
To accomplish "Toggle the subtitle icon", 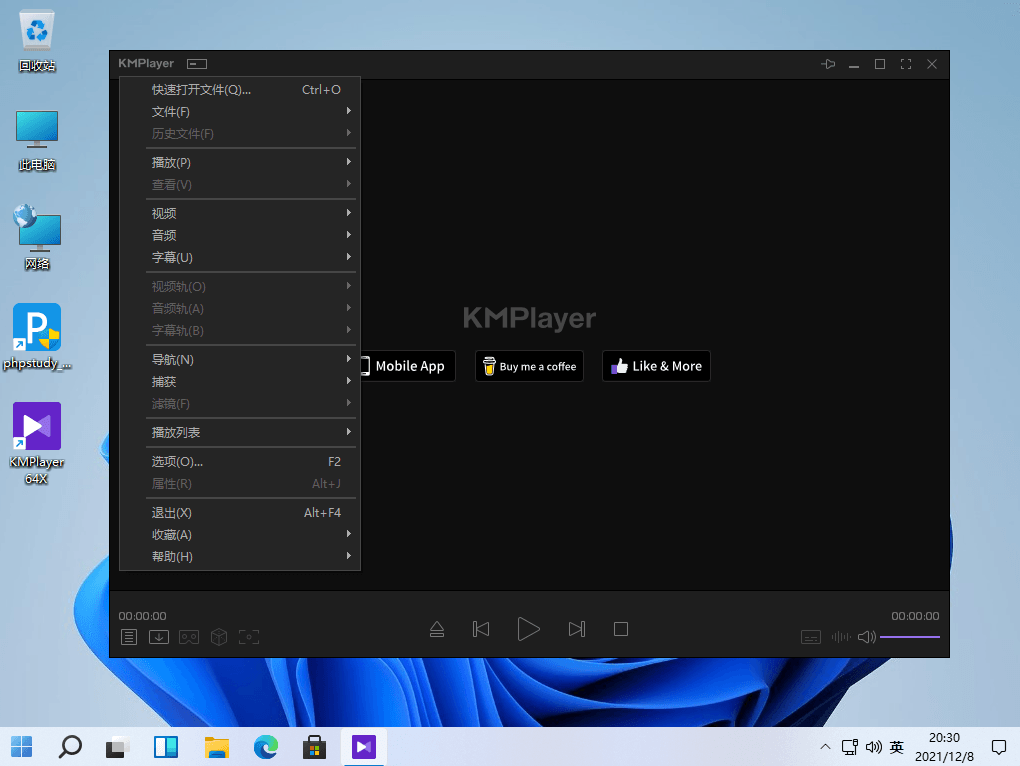I will click(x=811, y=637).
